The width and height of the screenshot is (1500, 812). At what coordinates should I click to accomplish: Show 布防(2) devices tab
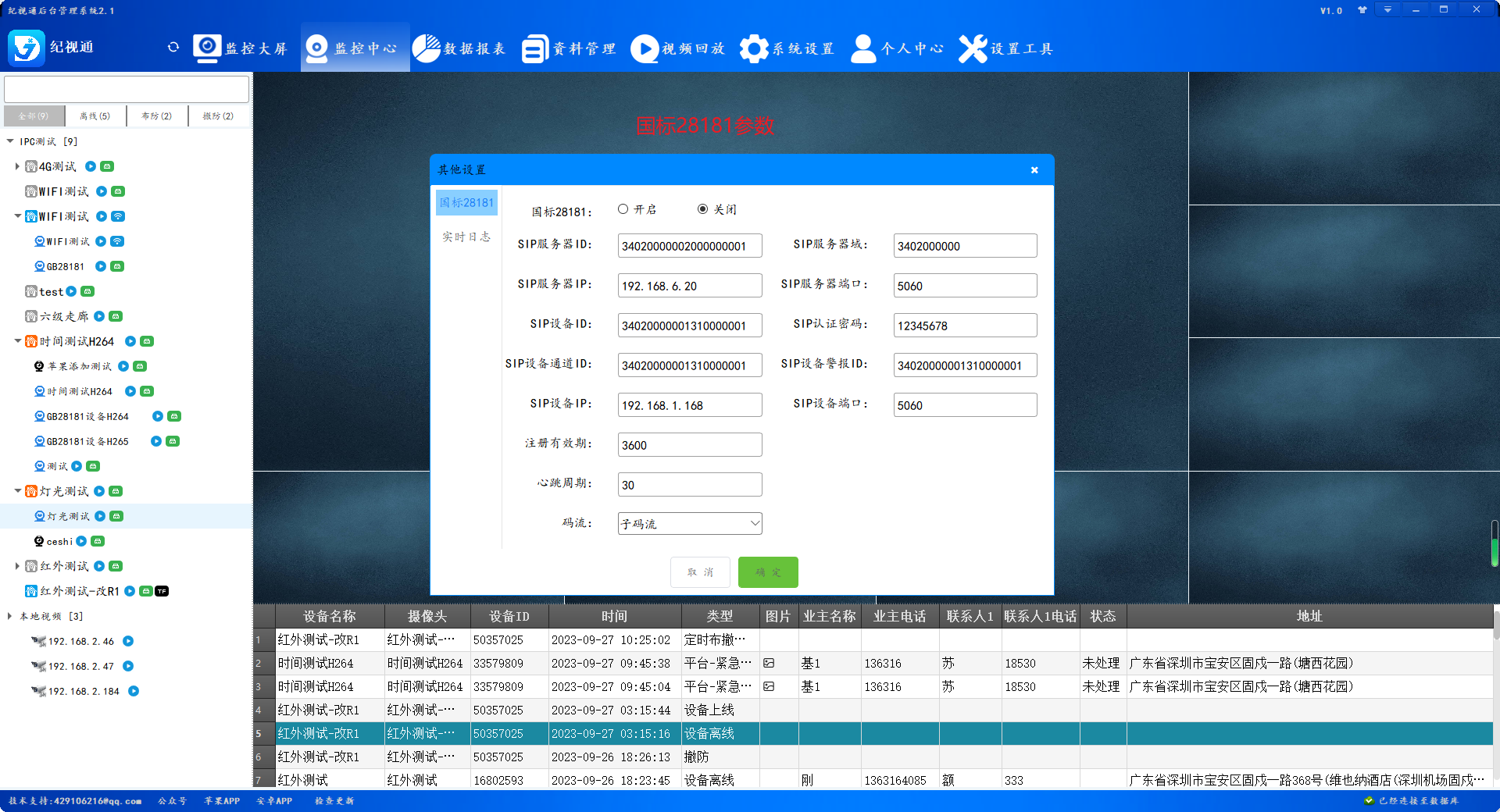pyautogui.click(x=156, y=116)
